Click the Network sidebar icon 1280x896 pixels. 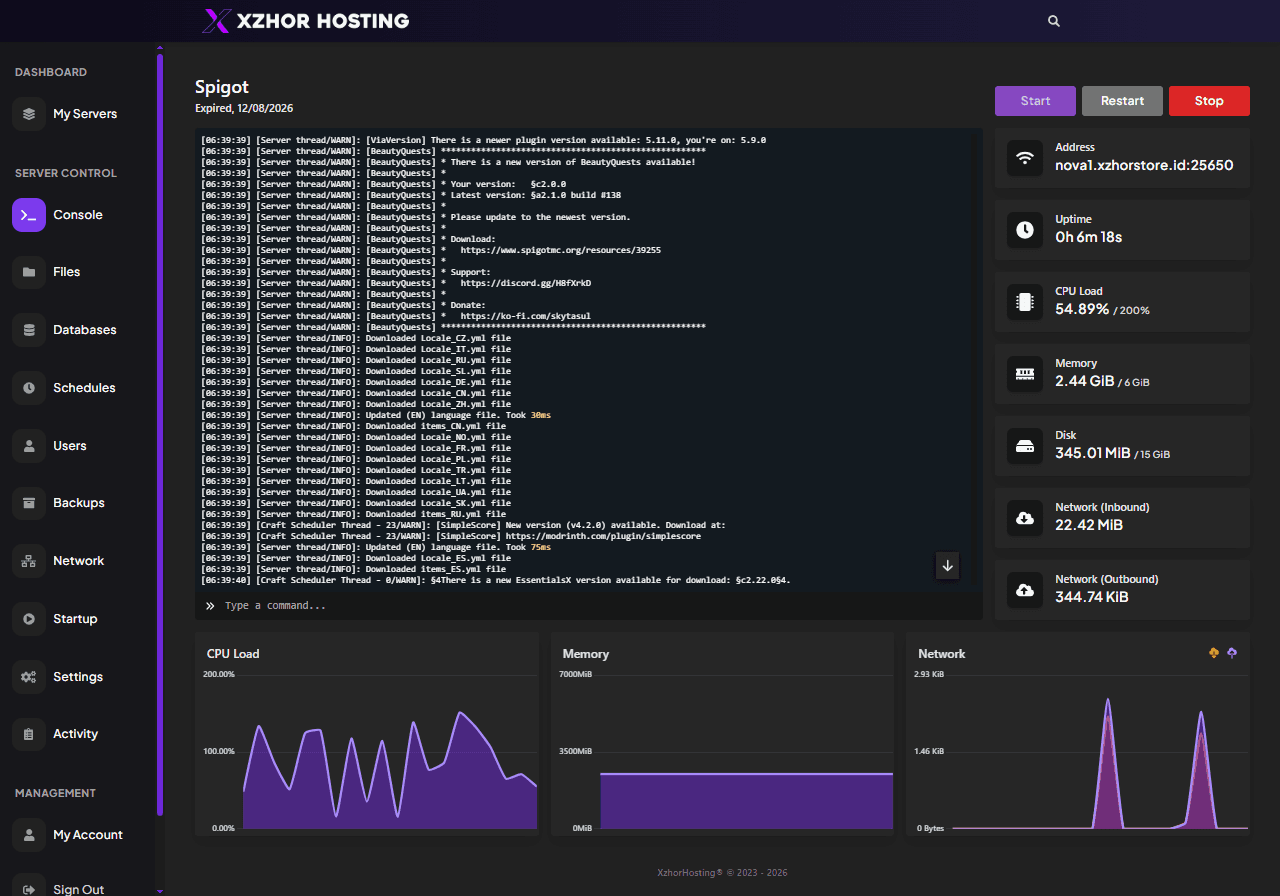tap(29, 561)
